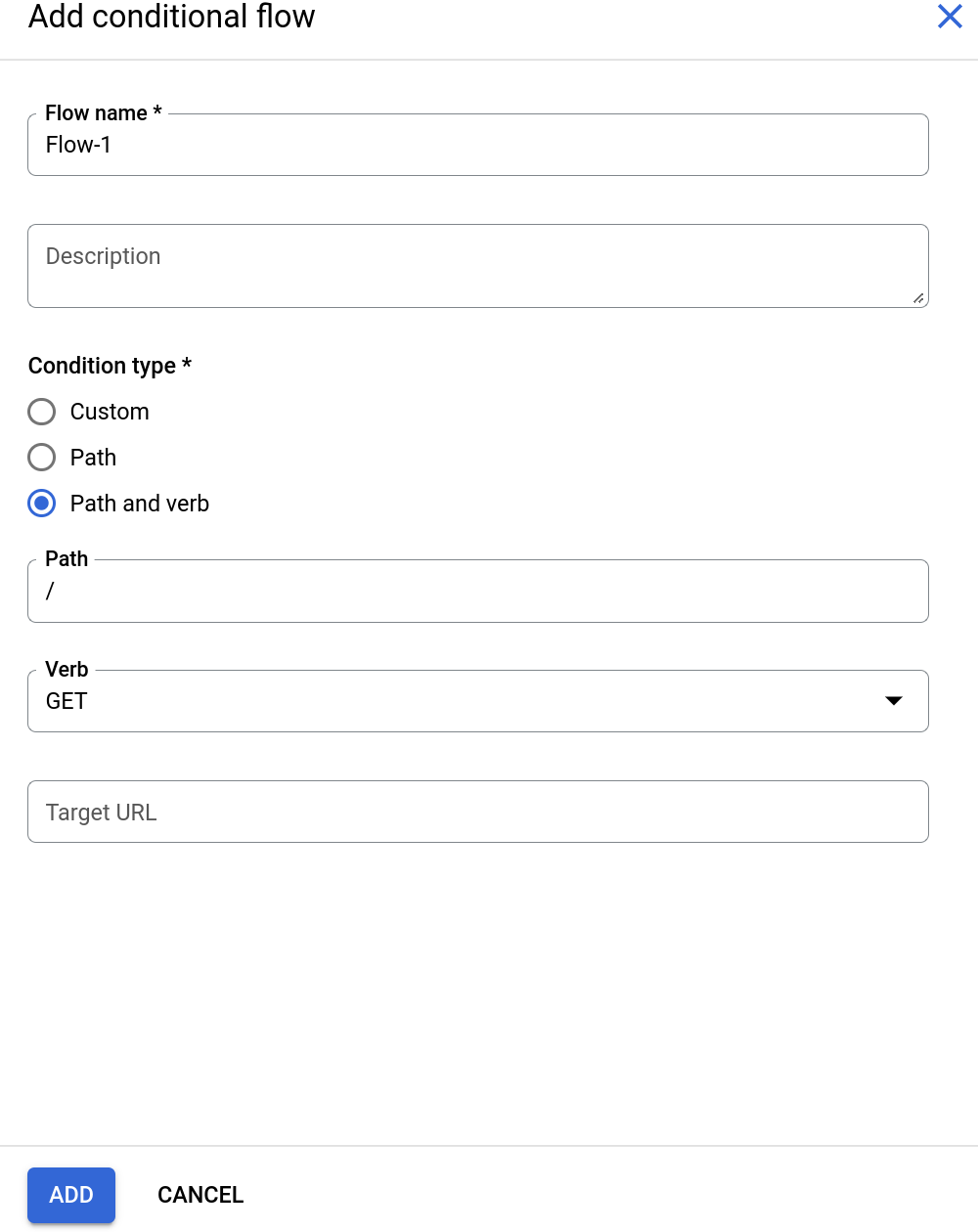Click the slash in the Path field

tap(50, 591)
